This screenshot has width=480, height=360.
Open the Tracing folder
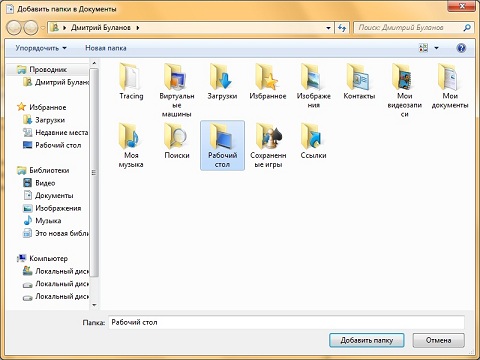click(131, 81)
